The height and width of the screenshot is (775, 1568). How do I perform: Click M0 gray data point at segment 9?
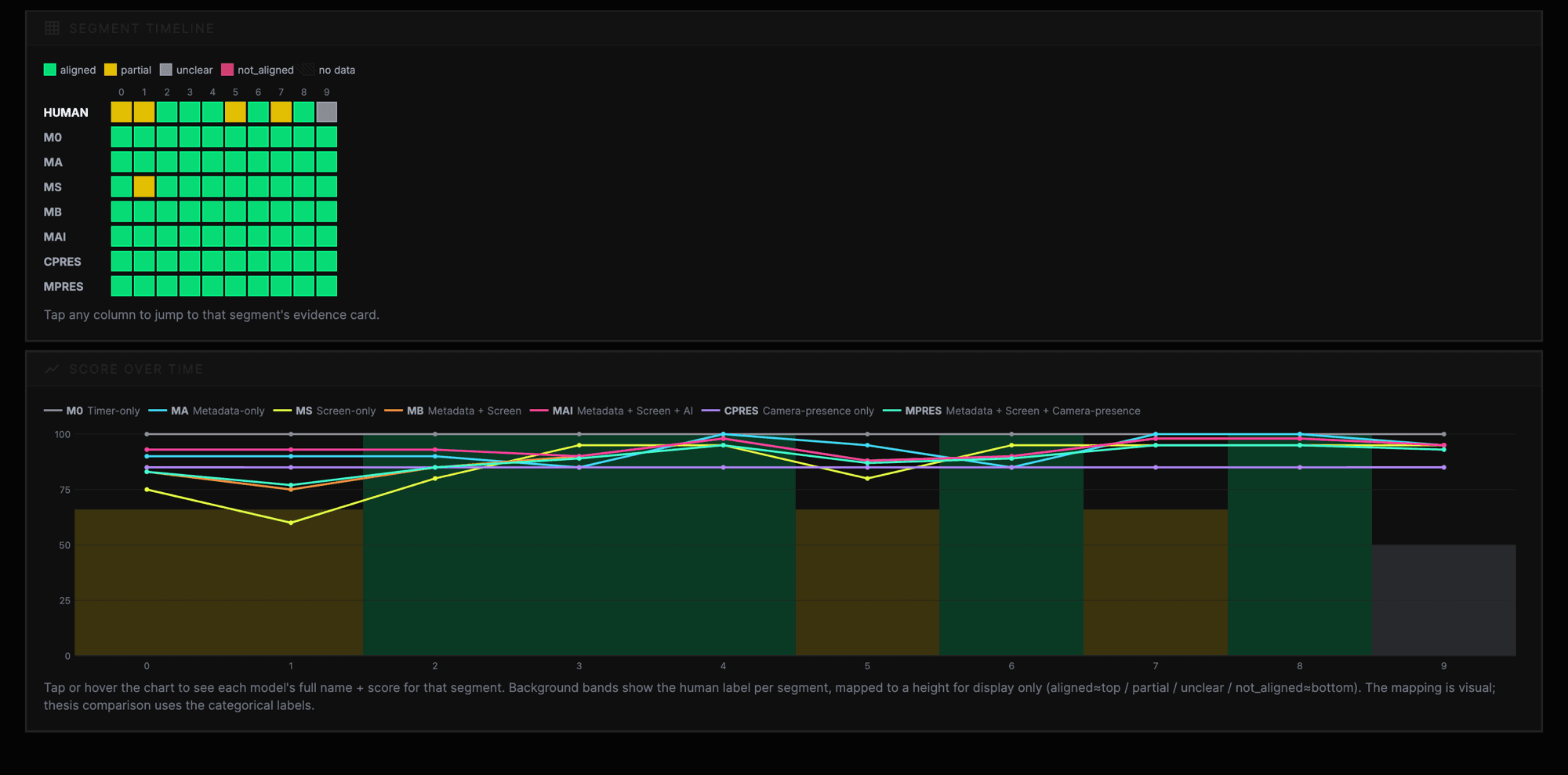1444,434
